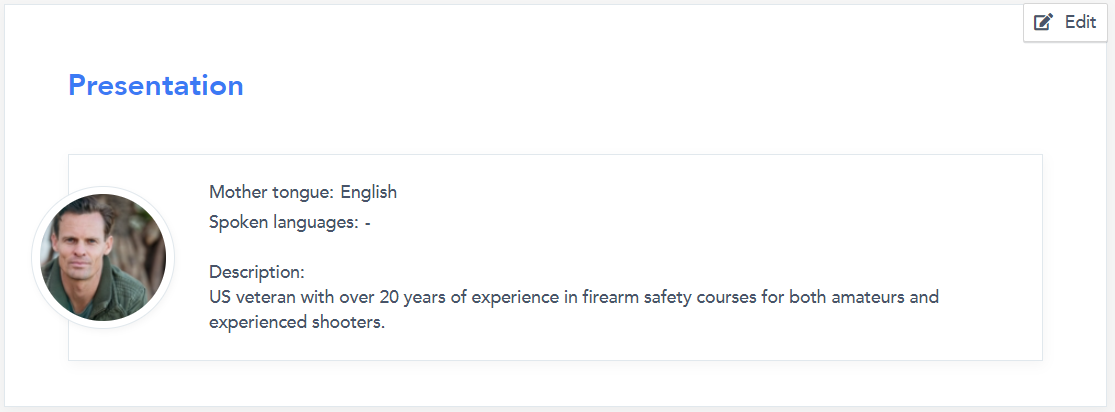
Task: Open the instructor profile photo
Action: click(x=103, y=257)
